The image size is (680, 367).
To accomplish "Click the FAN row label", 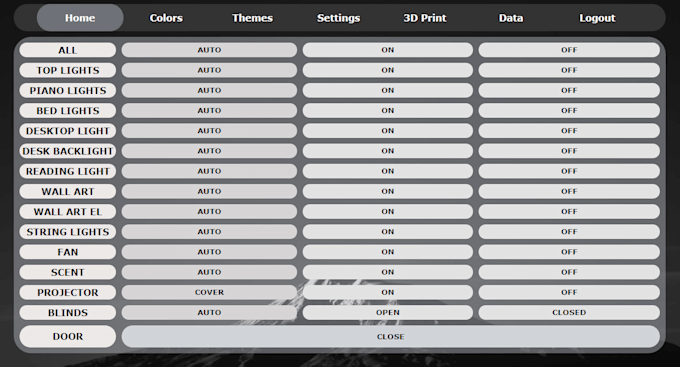I will click(x=68, y=252).
